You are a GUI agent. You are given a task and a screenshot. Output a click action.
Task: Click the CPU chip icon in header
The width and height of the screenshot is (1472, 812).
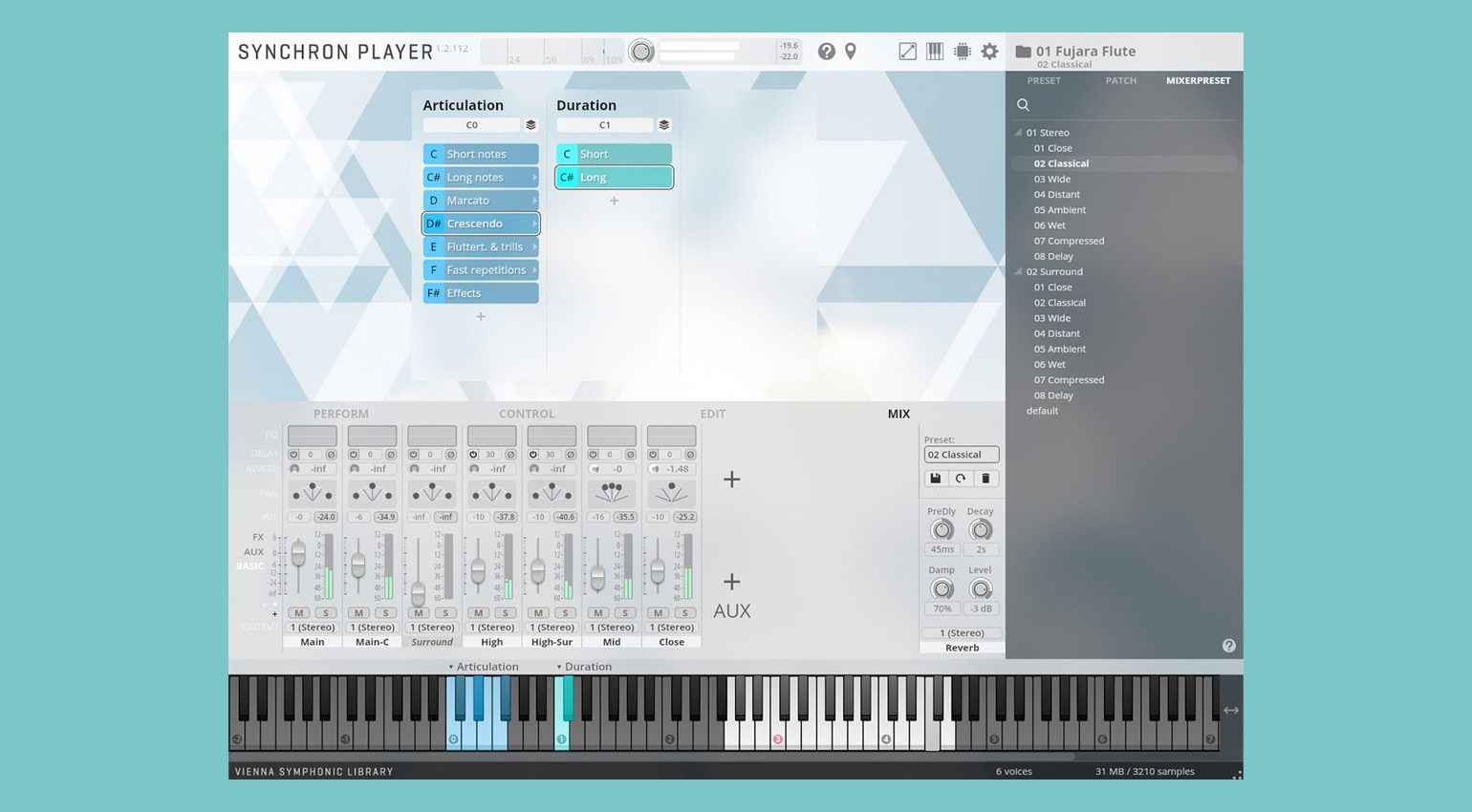pos(963,52)
